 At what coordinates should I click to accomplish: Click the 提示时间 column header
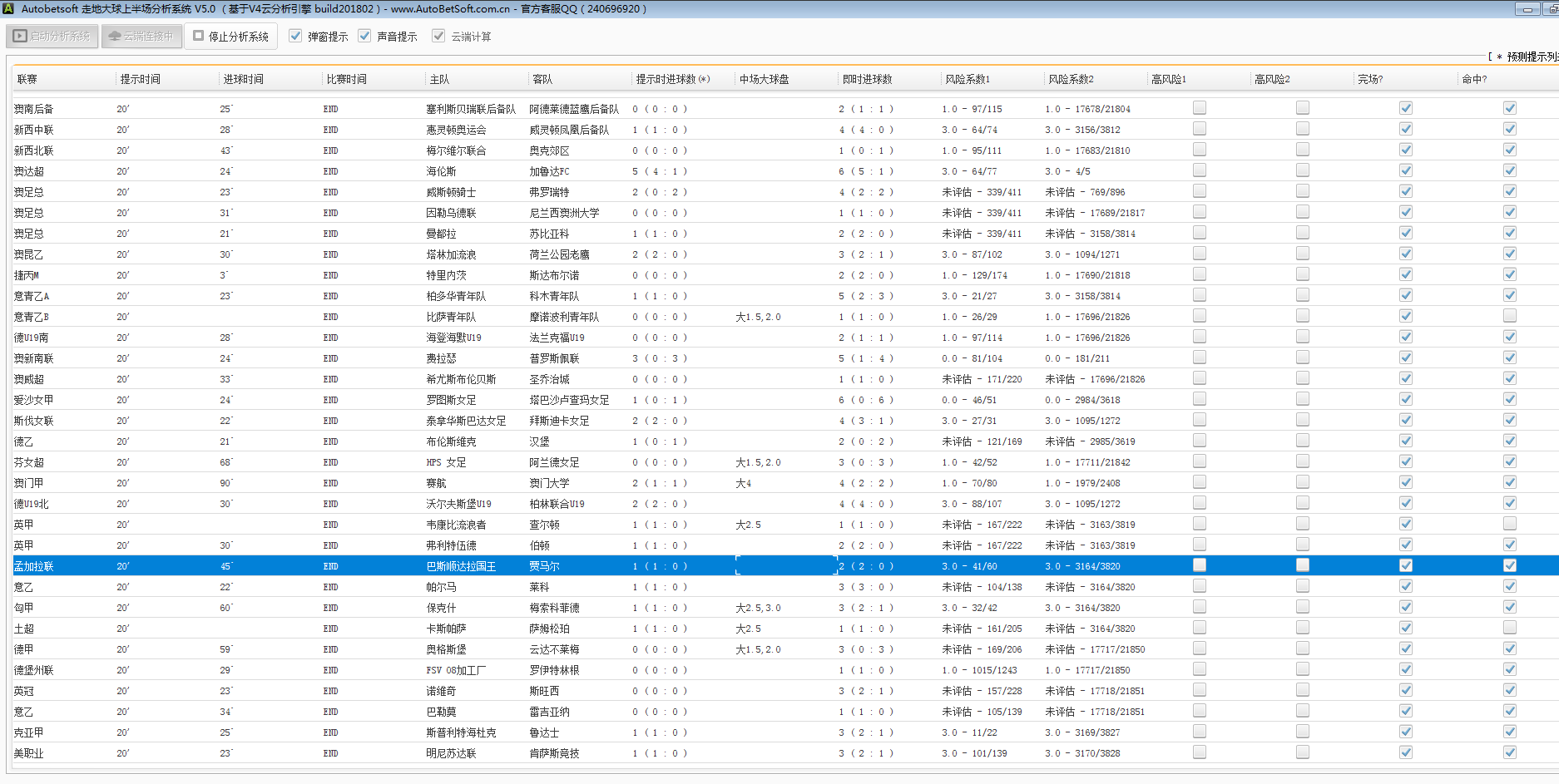[140, 79]
